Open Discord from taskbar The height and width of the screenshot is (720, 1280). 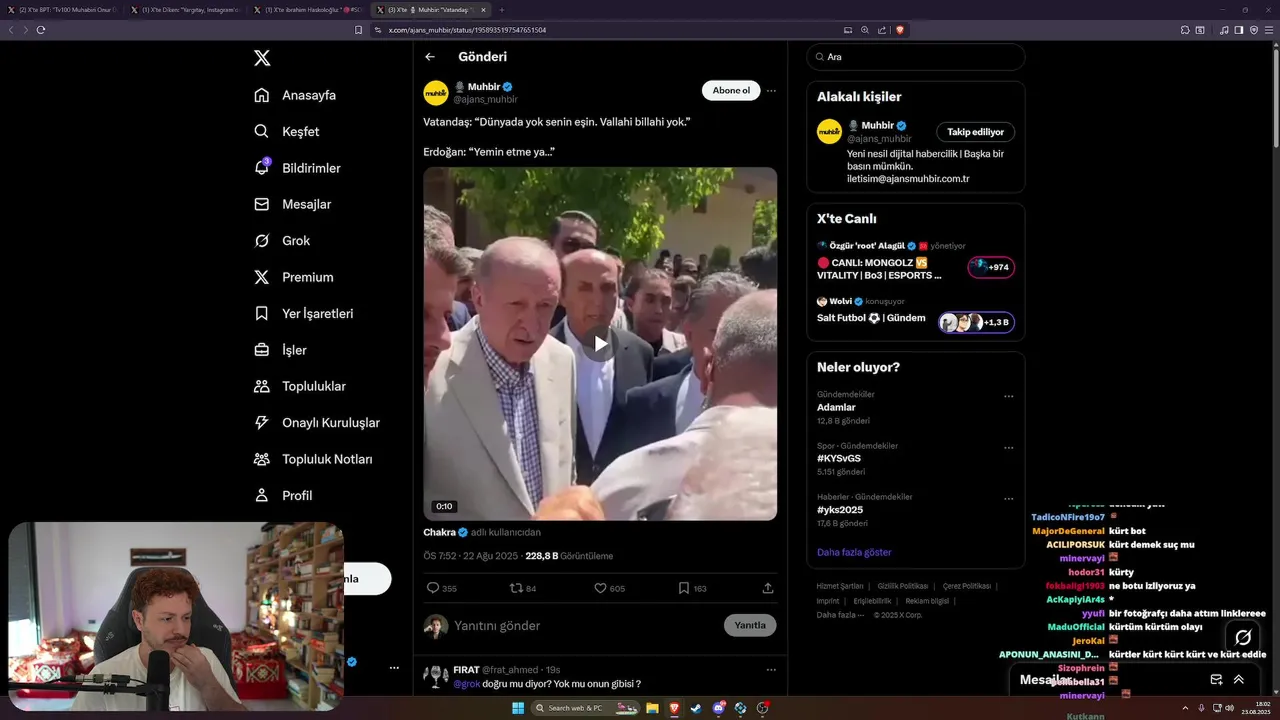(718, 708)
